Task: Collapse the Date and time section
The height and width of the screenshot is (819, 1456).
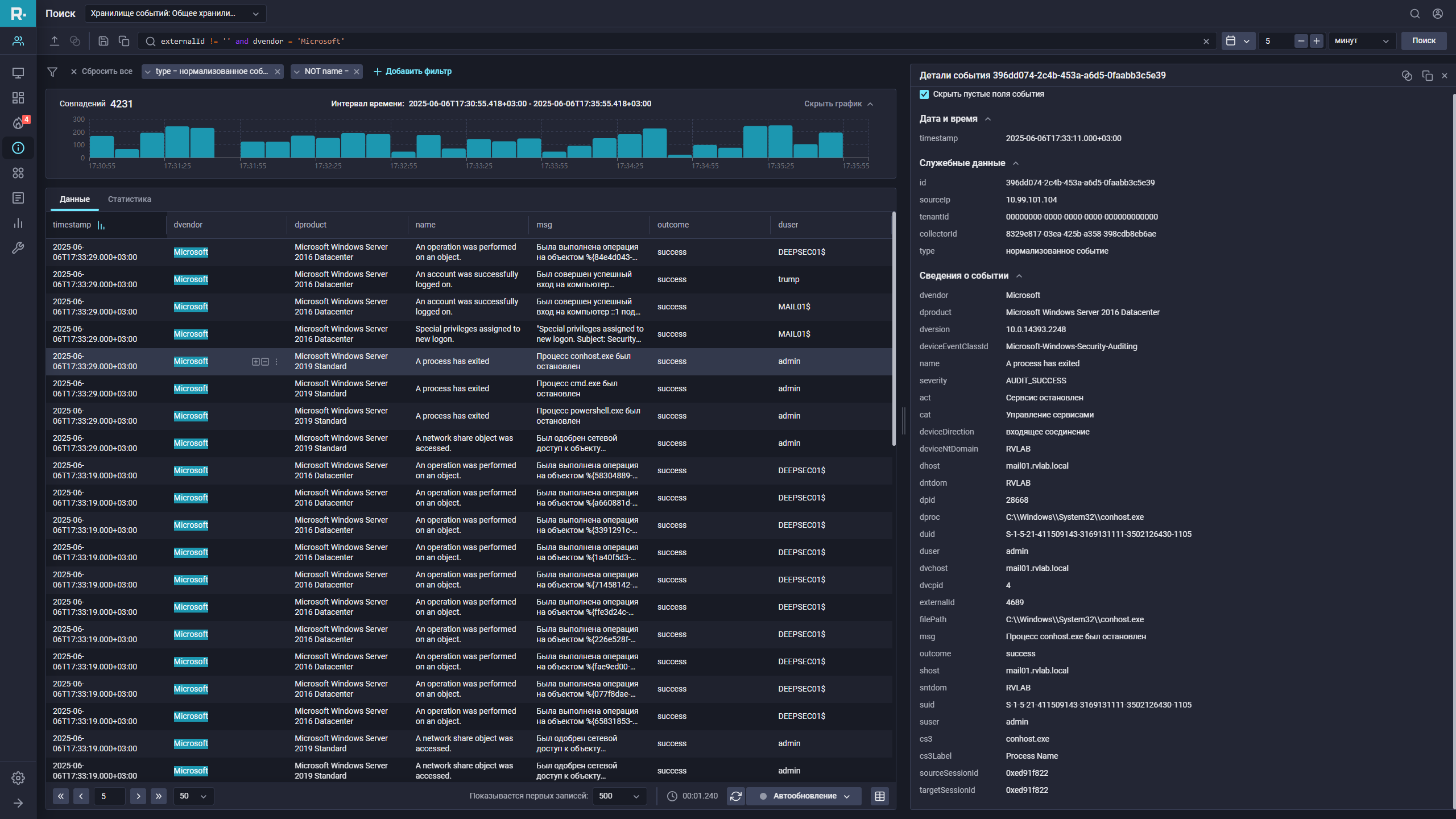Action: (988, 119)
